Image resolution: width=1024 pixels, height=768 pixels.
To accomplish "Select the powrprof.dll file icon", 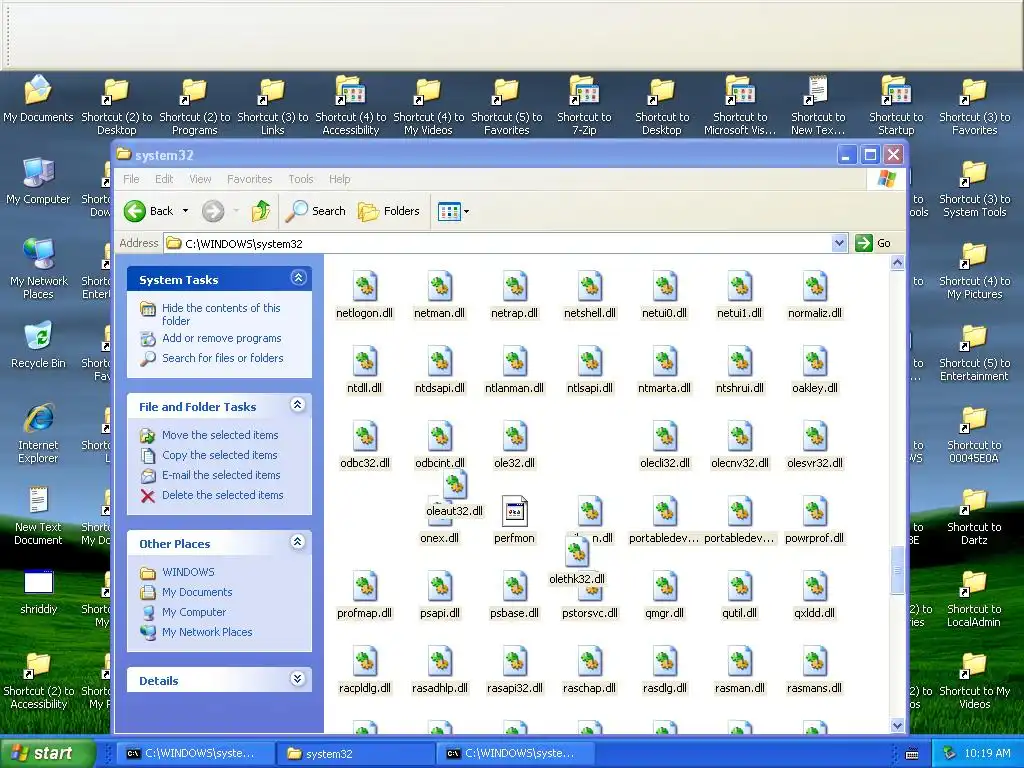I will point(814,512).
